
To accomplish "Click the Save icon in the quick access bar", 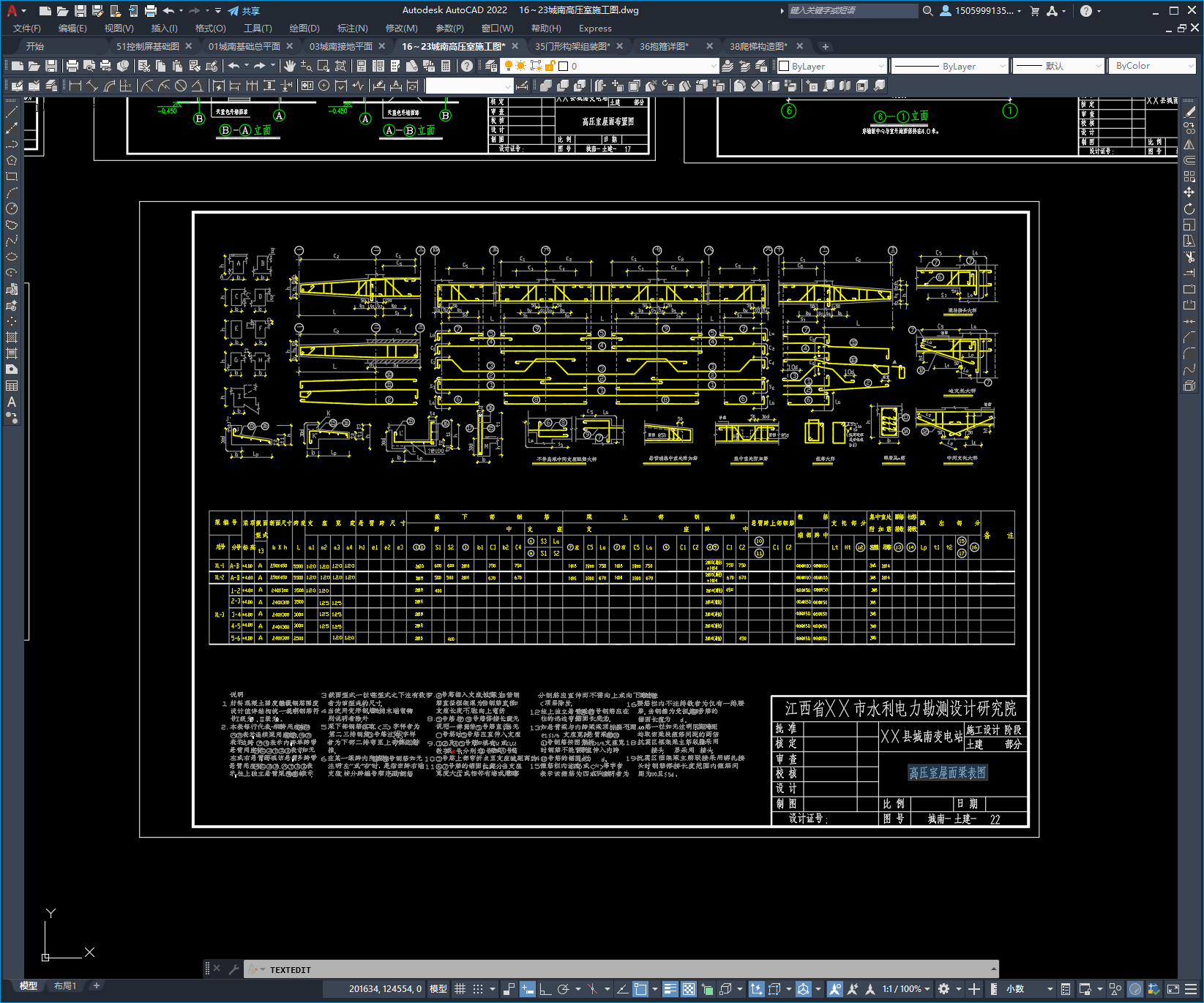I will (x=81, y=11).
